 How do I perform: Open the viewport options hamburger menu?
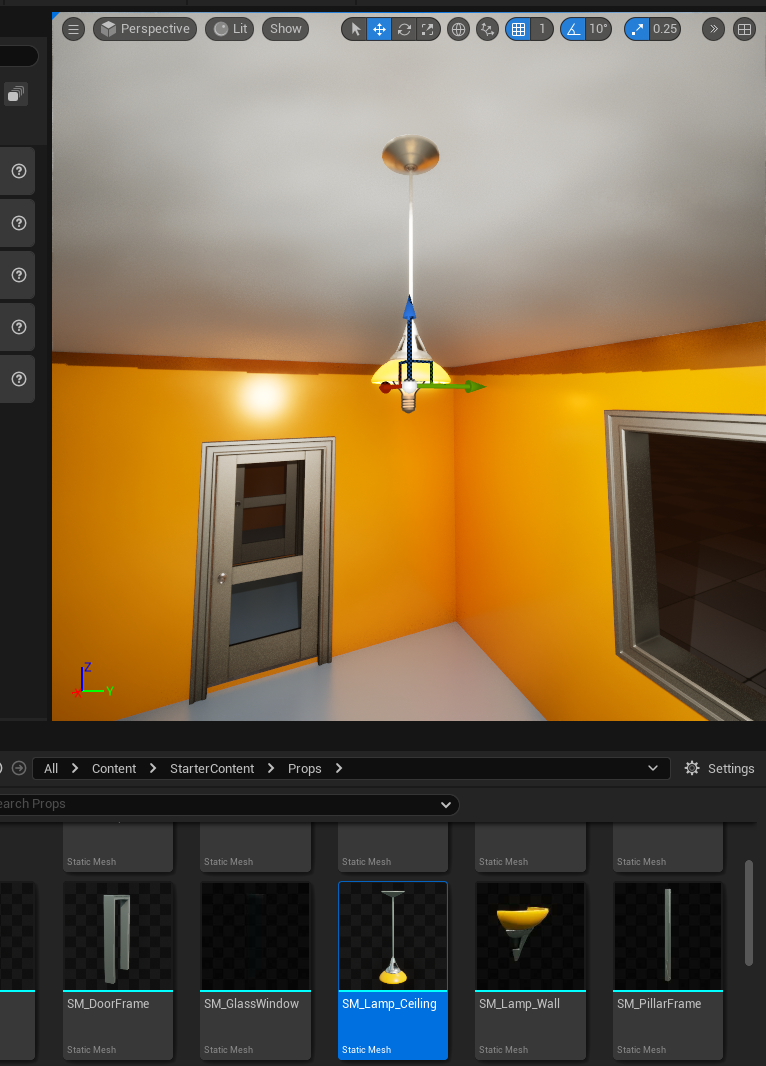coord(73,29)
